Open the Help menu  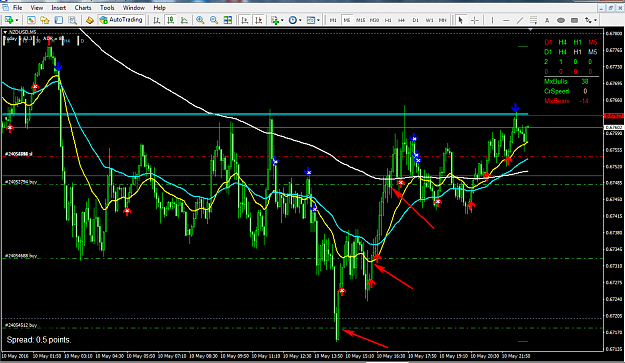point(159,8)
